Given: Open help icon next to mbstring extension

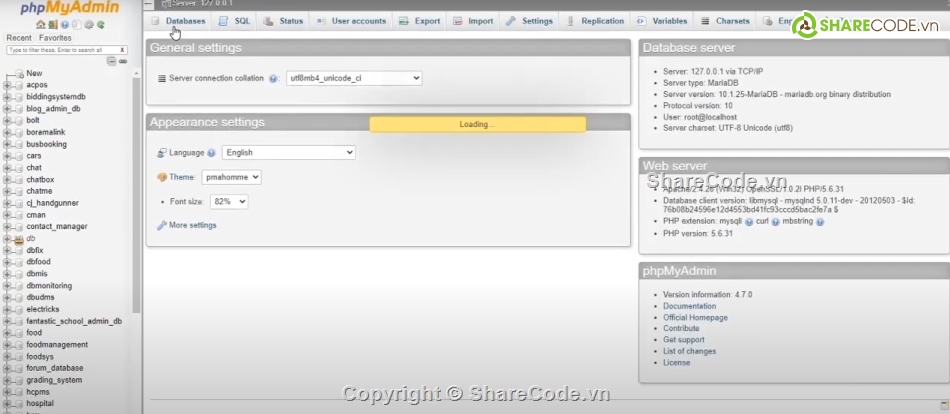Looking at the screenshot, I should 820,222.
